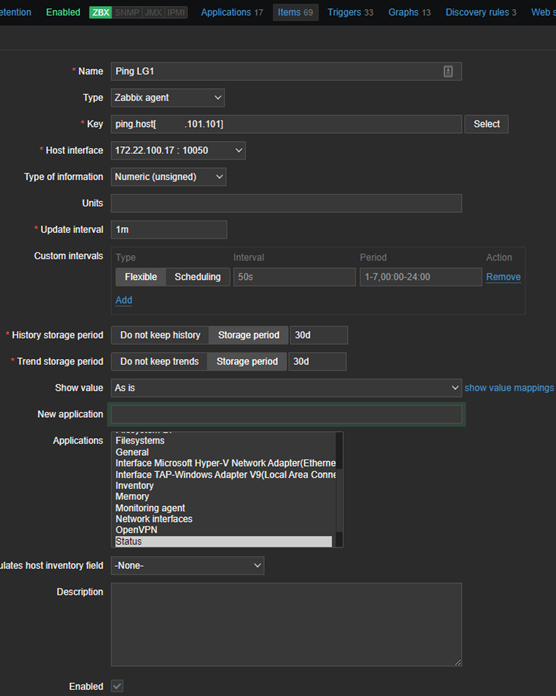Open the Graphs tab
The width and height of the screenshot is (556, 696).
(x=409, y=12)
